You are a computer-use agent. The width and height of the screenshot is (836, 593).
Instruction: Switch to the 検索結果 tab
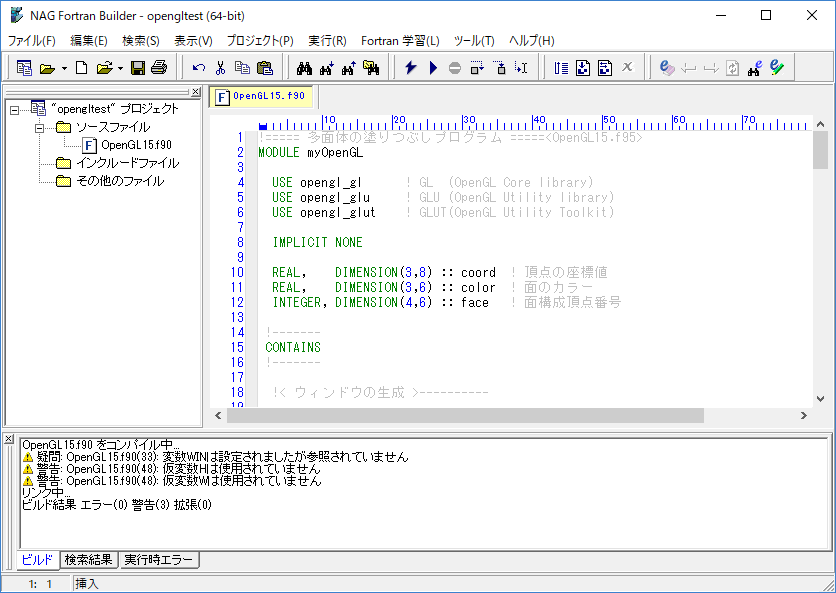point(89,560)
